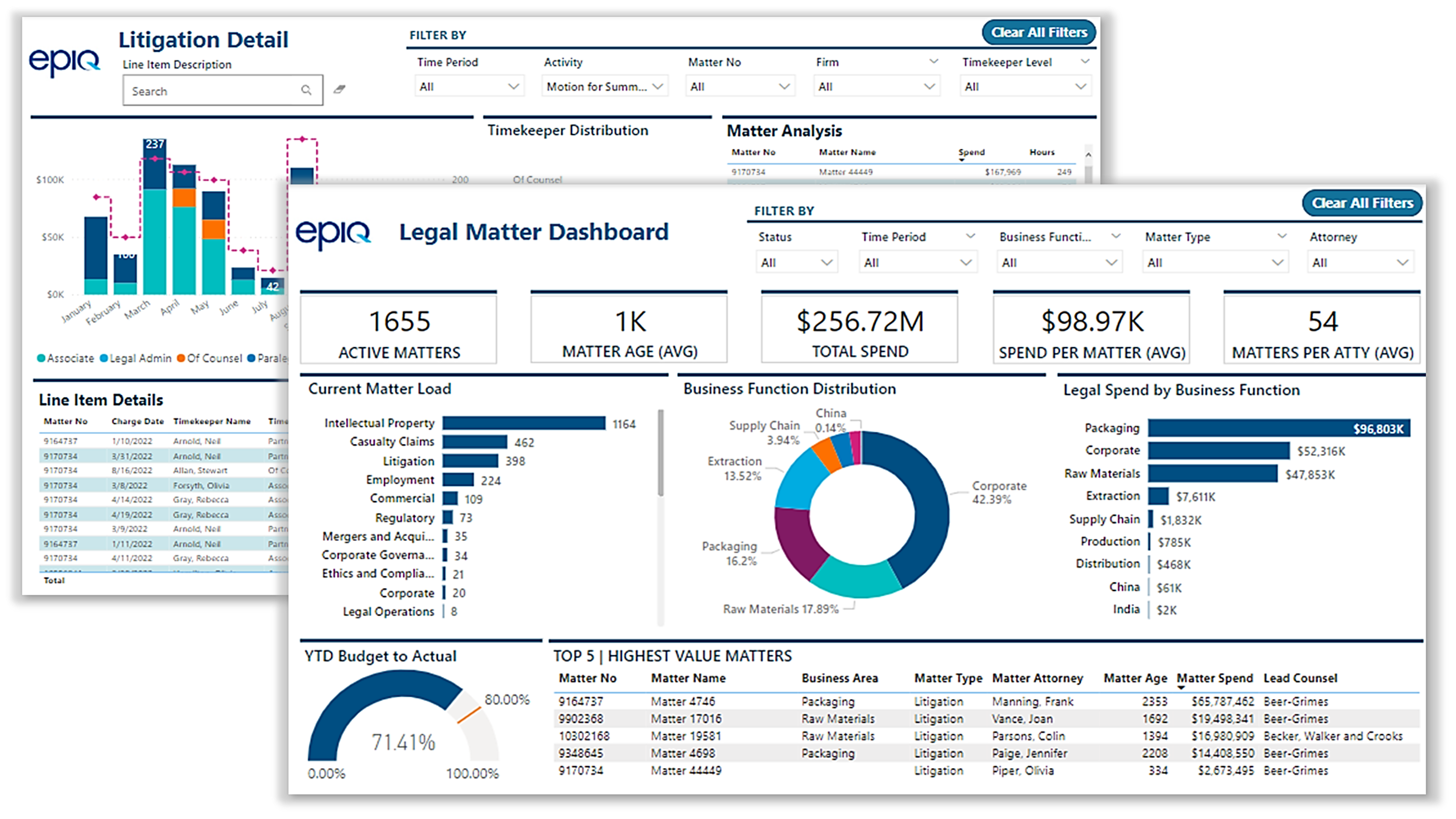Click the Timekeeper Name column header
1456x819 pixels.
(x=212, y=421)
